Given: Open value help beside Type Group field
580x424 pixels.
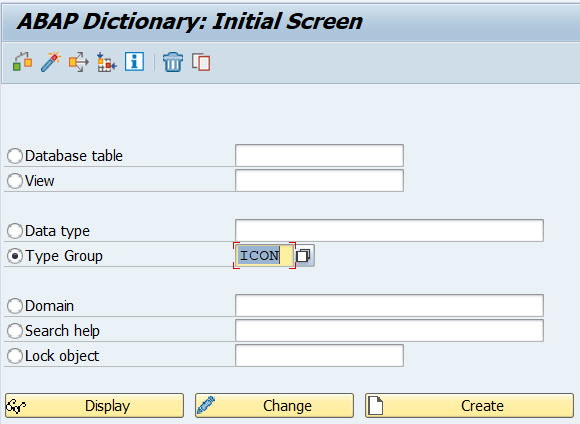Looking at the screenshot, I should tap(304, 255).
